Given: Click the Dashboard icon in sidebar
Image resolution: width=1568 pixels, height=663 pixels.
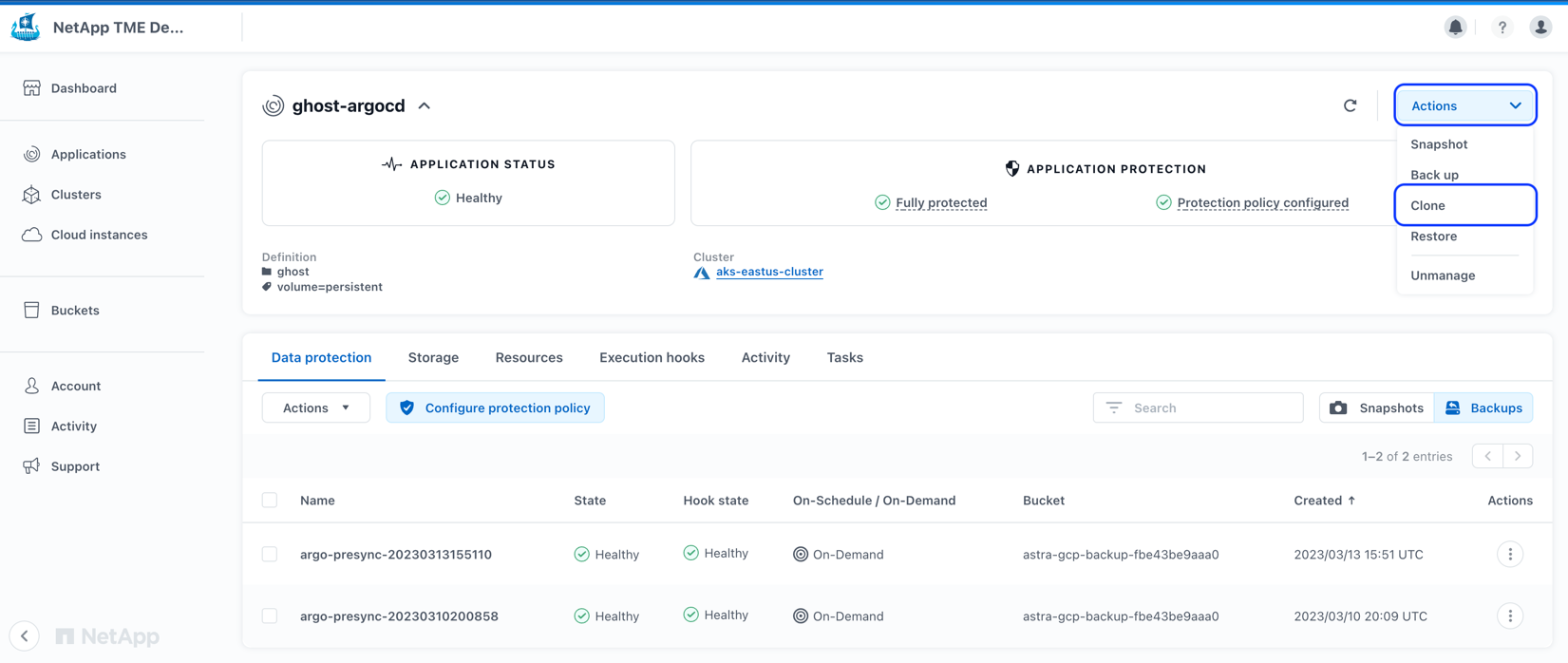Looking at the screenshot, I should pyautogui.click(x=31, y=88).
